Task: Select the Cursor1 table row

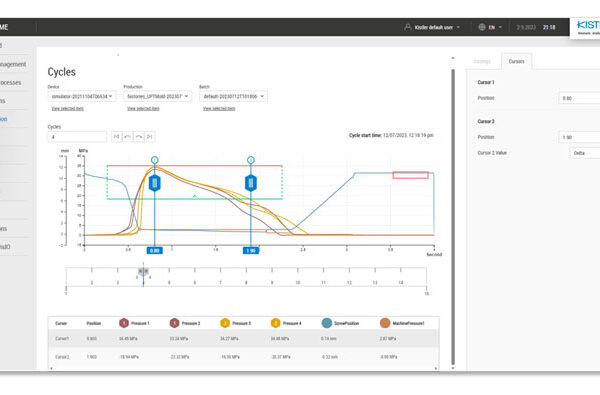Action: (x=243, y=338)
